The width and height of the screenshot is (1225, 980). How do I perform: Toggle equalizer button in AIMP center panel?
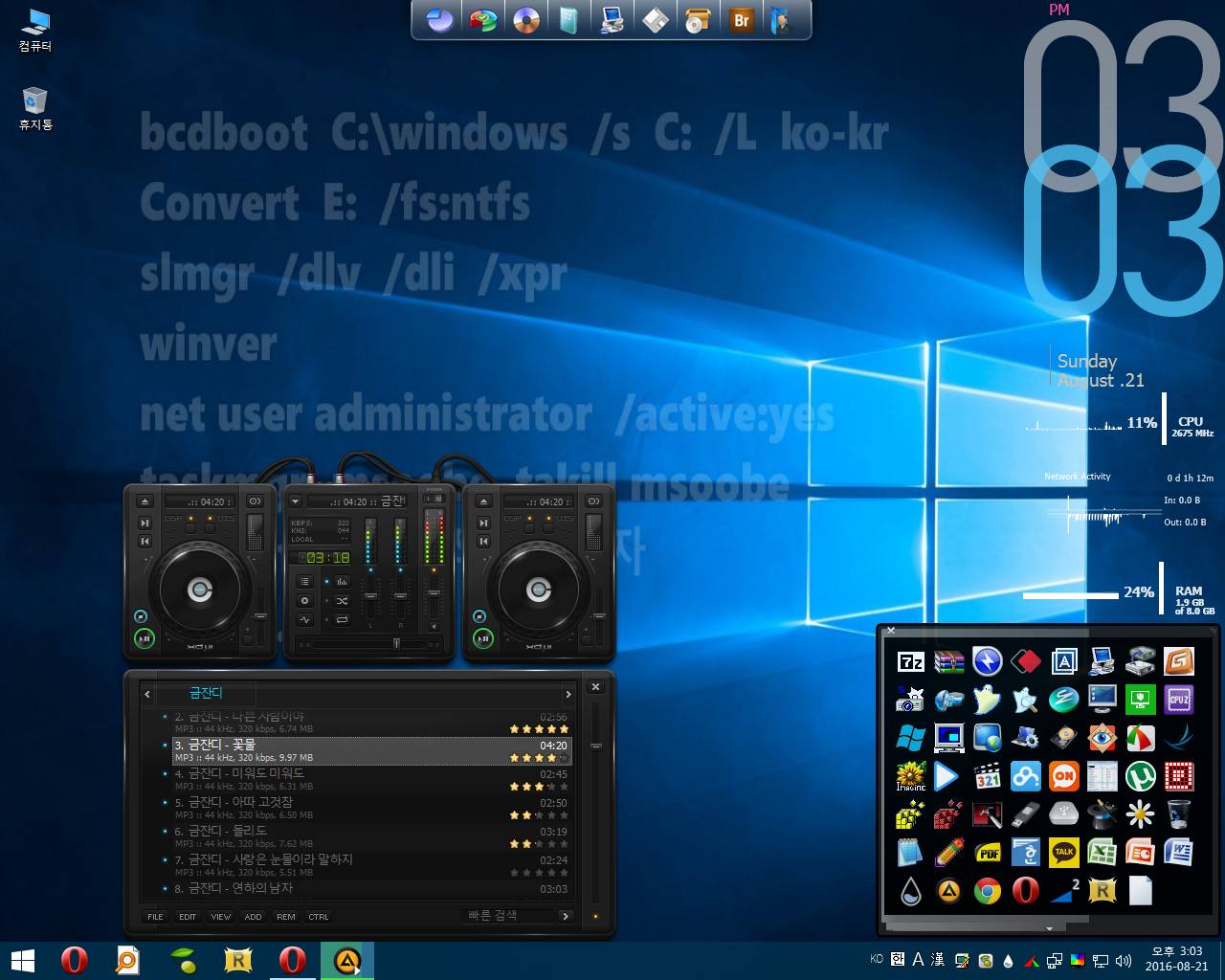point(342,582)
